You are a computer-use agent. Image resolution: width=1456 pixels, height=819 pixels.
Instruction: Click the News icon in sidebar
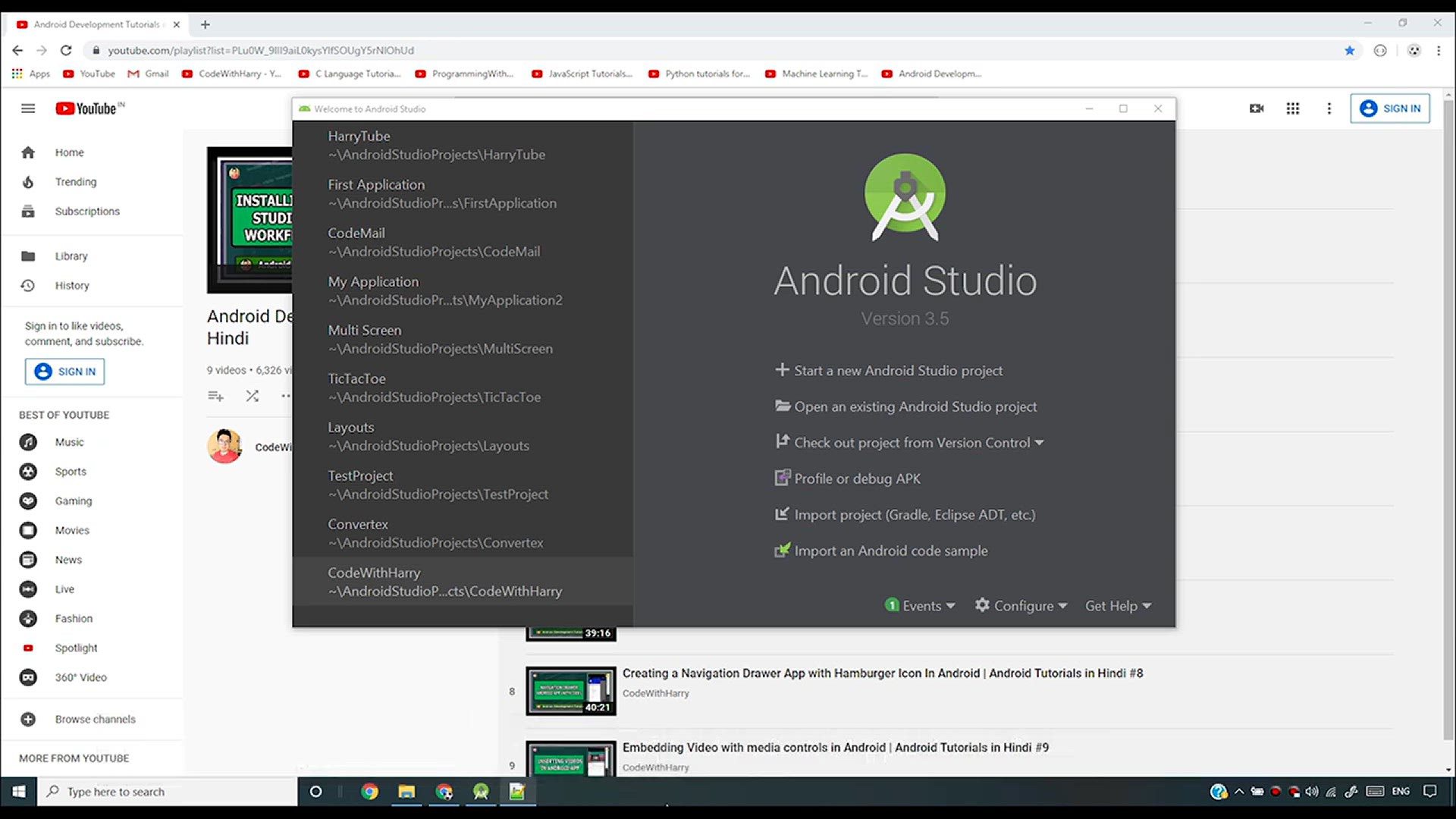point(28,560)
